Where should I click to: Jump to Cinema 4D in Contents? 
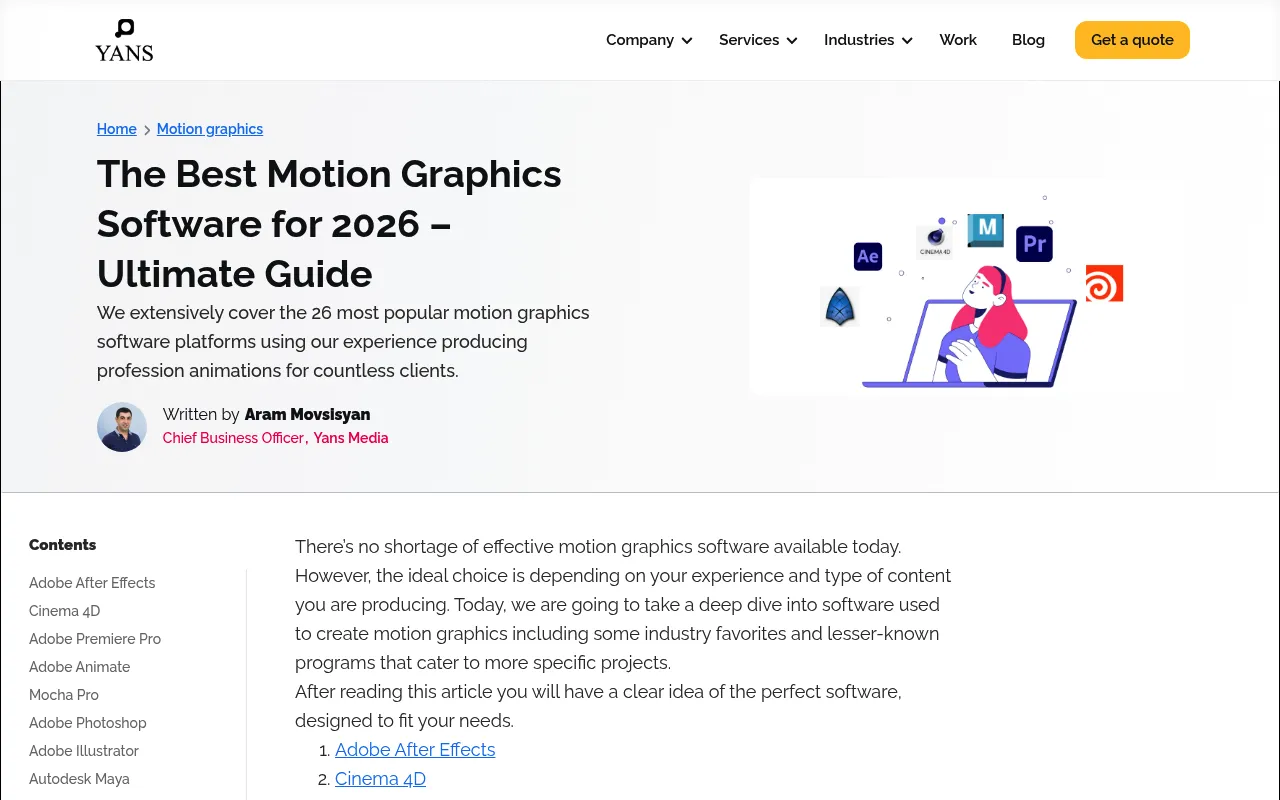click(65, 611)
